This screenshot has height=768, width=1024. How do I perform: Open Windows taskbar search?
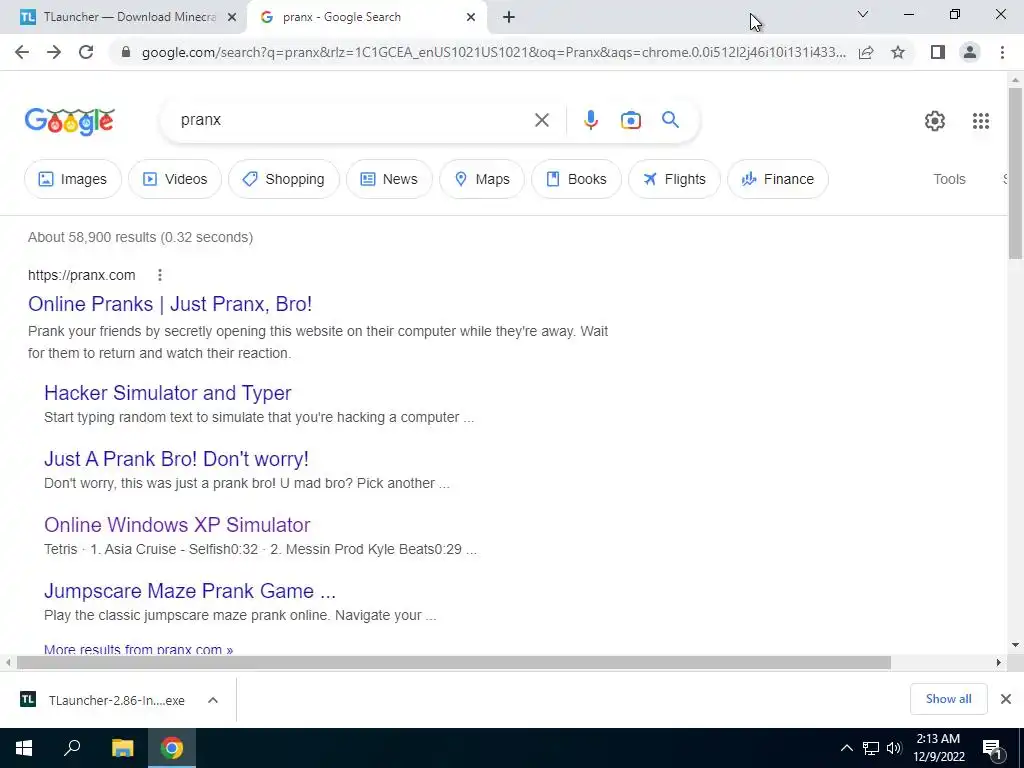coord(72,748)
